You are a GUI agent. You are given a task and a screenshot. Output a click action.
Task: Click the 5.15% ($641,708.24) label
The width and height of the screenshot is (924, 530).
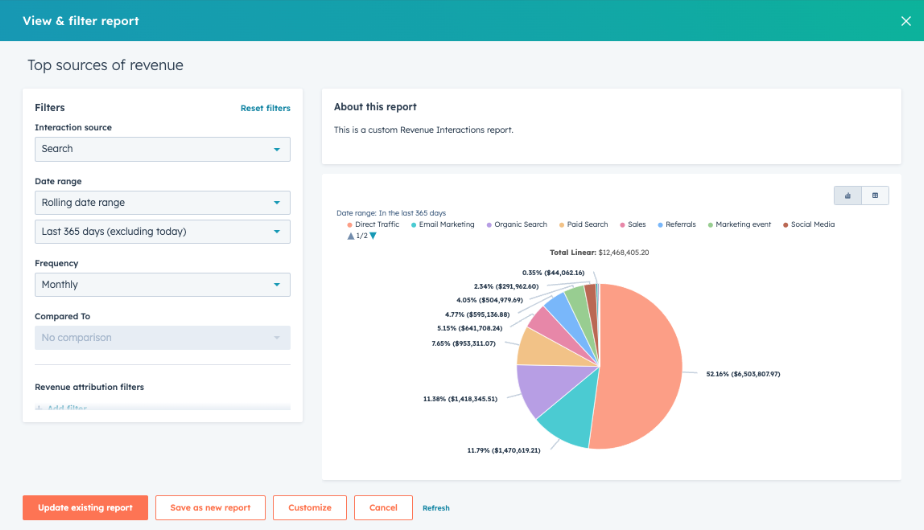pos(470,328)
